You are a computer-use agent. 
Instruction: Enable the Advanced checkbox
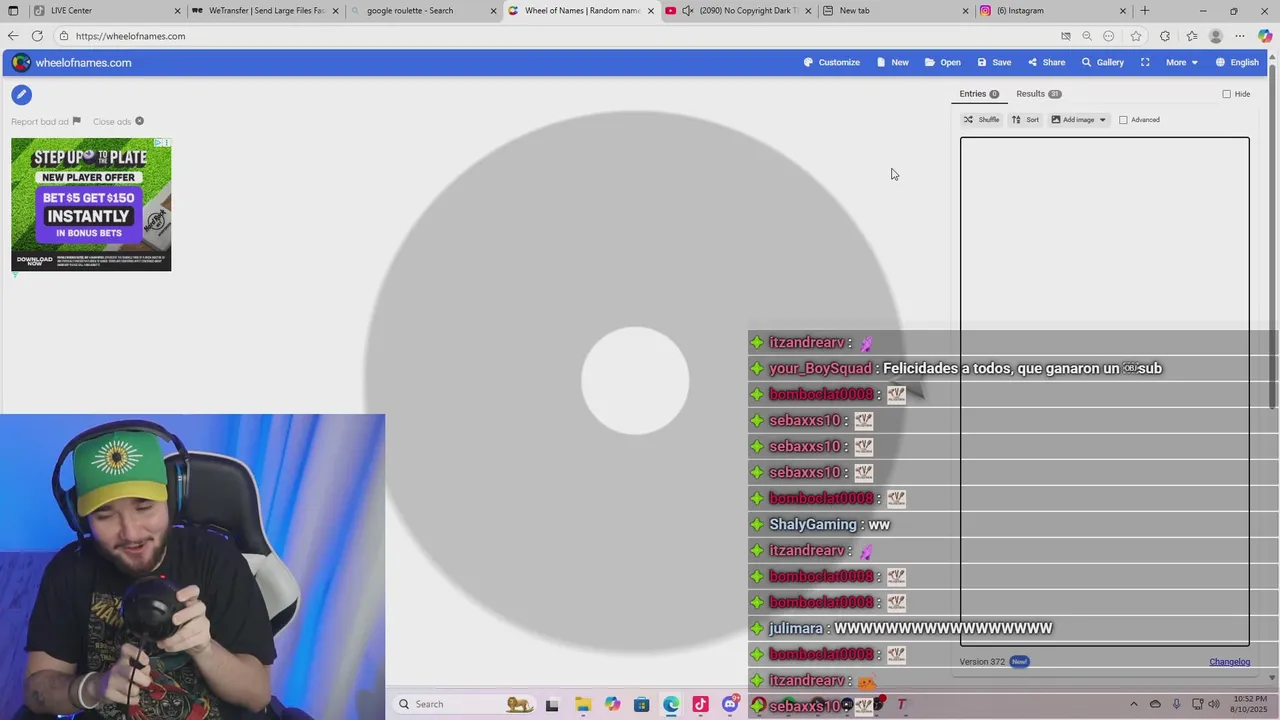point(1123,120)
